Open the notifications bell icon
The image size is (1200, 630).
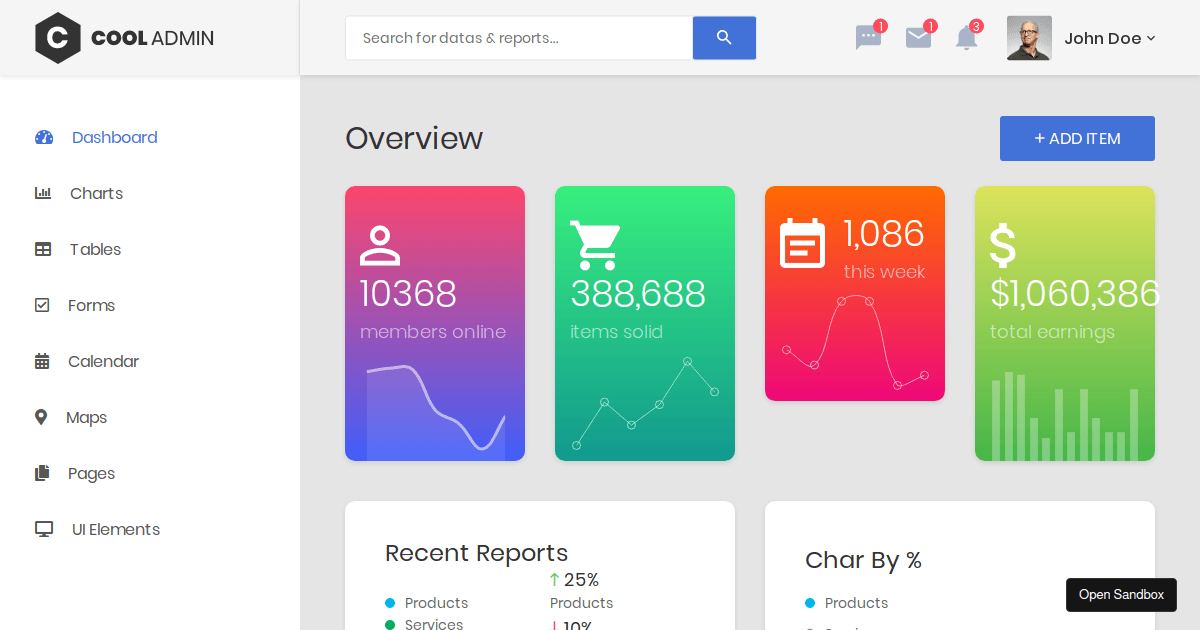click(966, 38)
